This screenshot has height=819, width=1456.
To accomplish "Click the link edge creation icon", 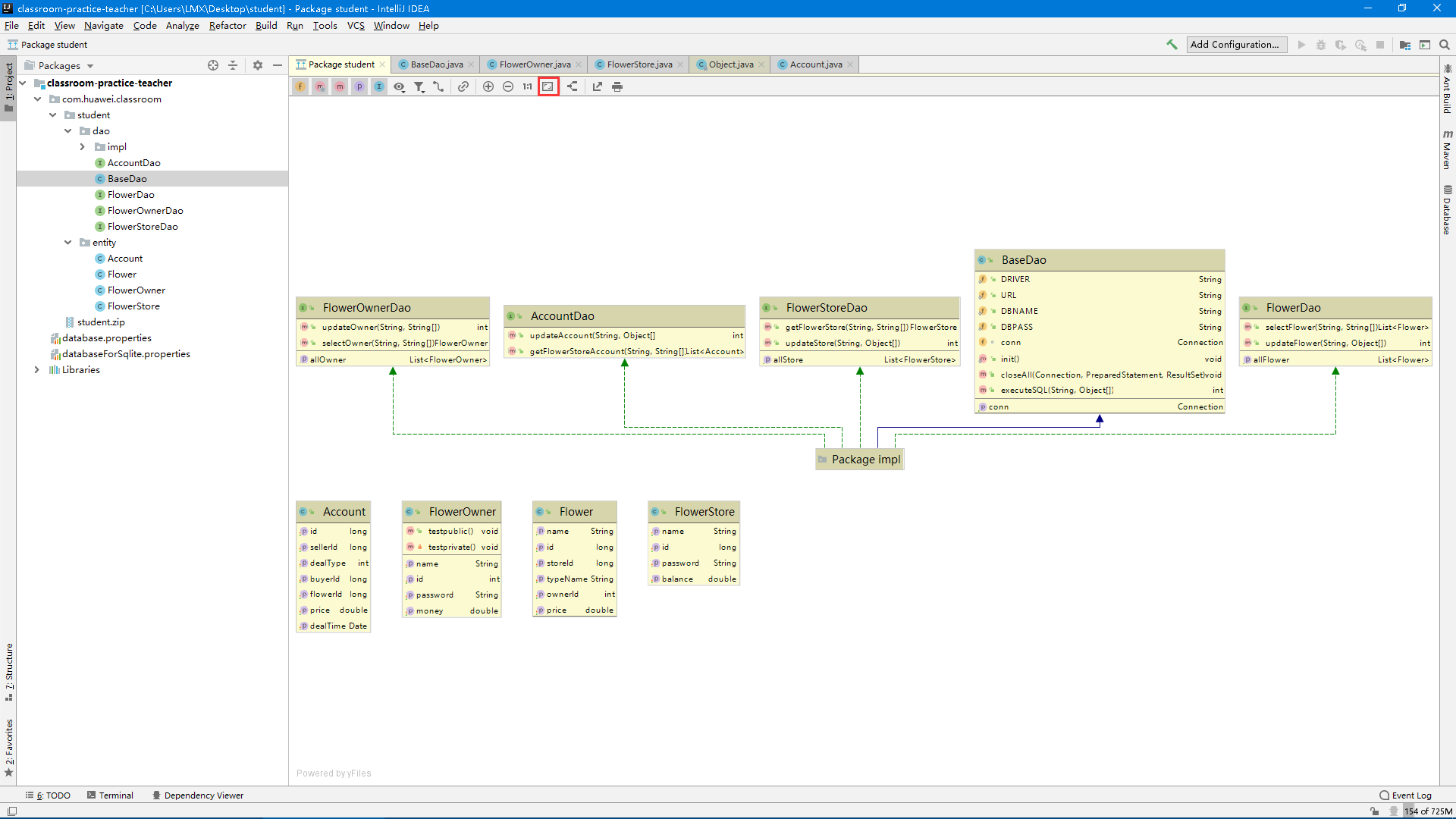I will click(463, 86).
